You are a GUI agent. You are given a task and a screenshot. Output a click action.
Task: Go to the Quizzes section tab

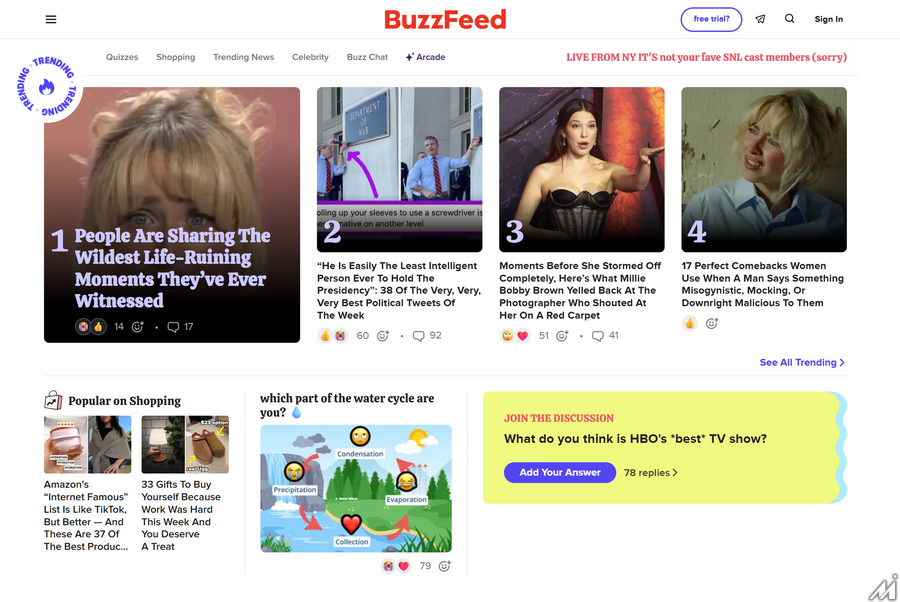[x=122, y=57]
